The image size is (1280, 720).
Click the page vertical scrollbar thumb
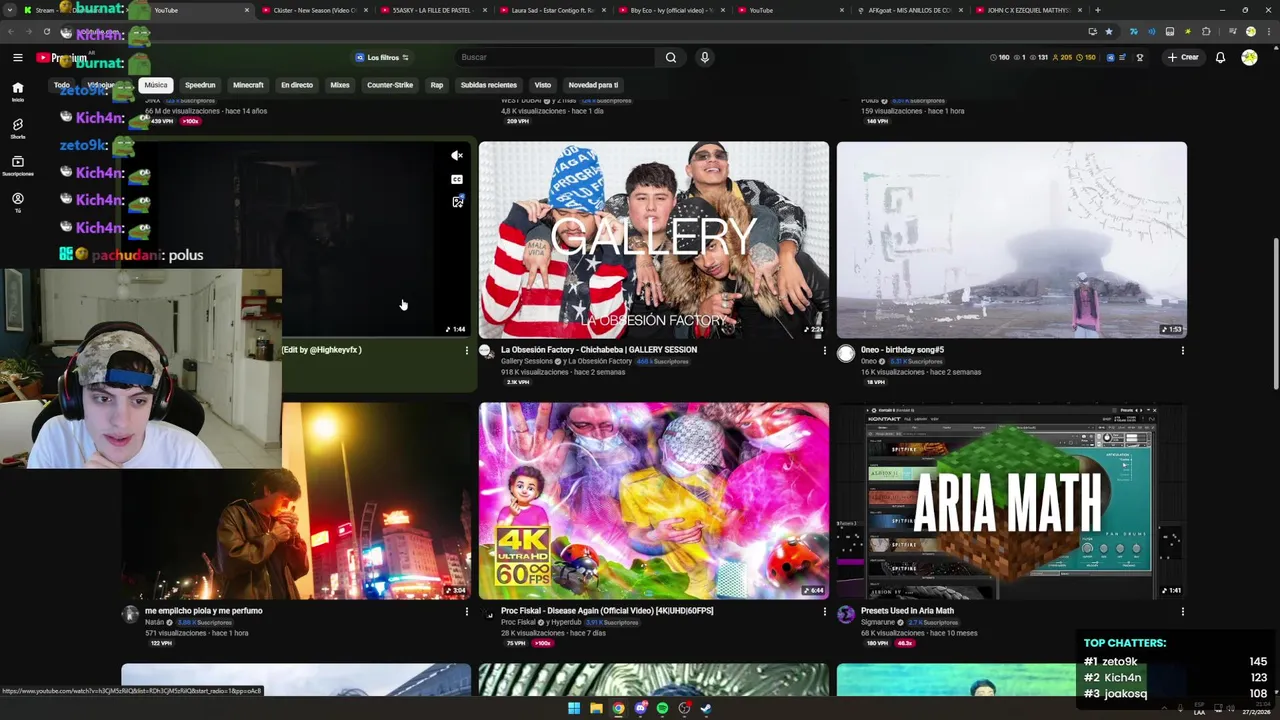click(x=1275, y=315)
